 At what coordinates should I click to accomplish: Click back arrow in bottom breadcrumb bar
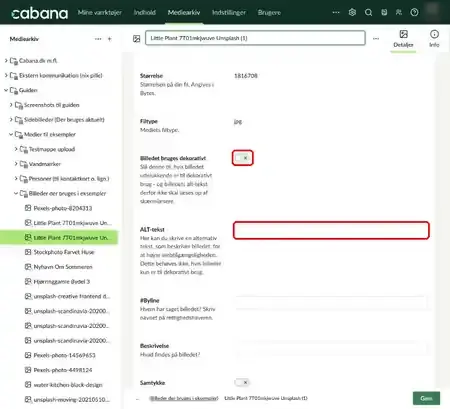tap(137, 398)
